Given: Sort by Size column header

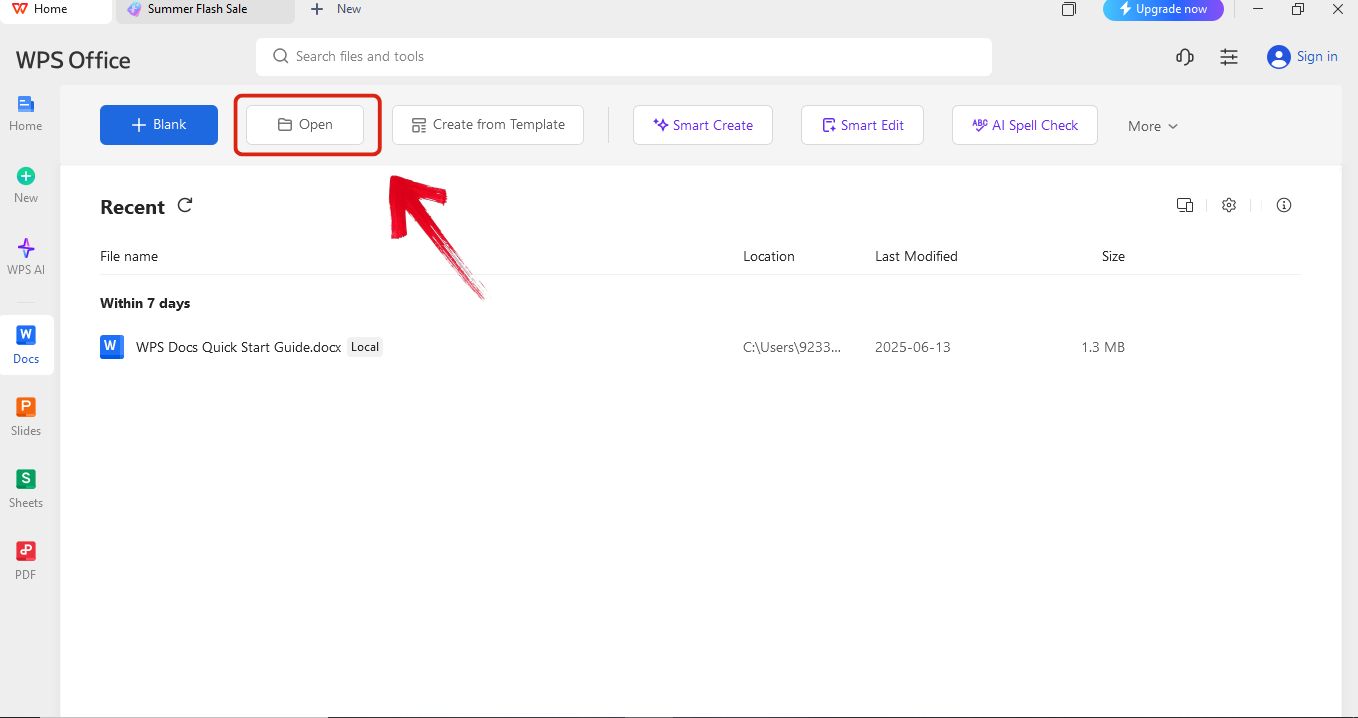Looking at the screenshot, I should click(x=1113, y=256).
